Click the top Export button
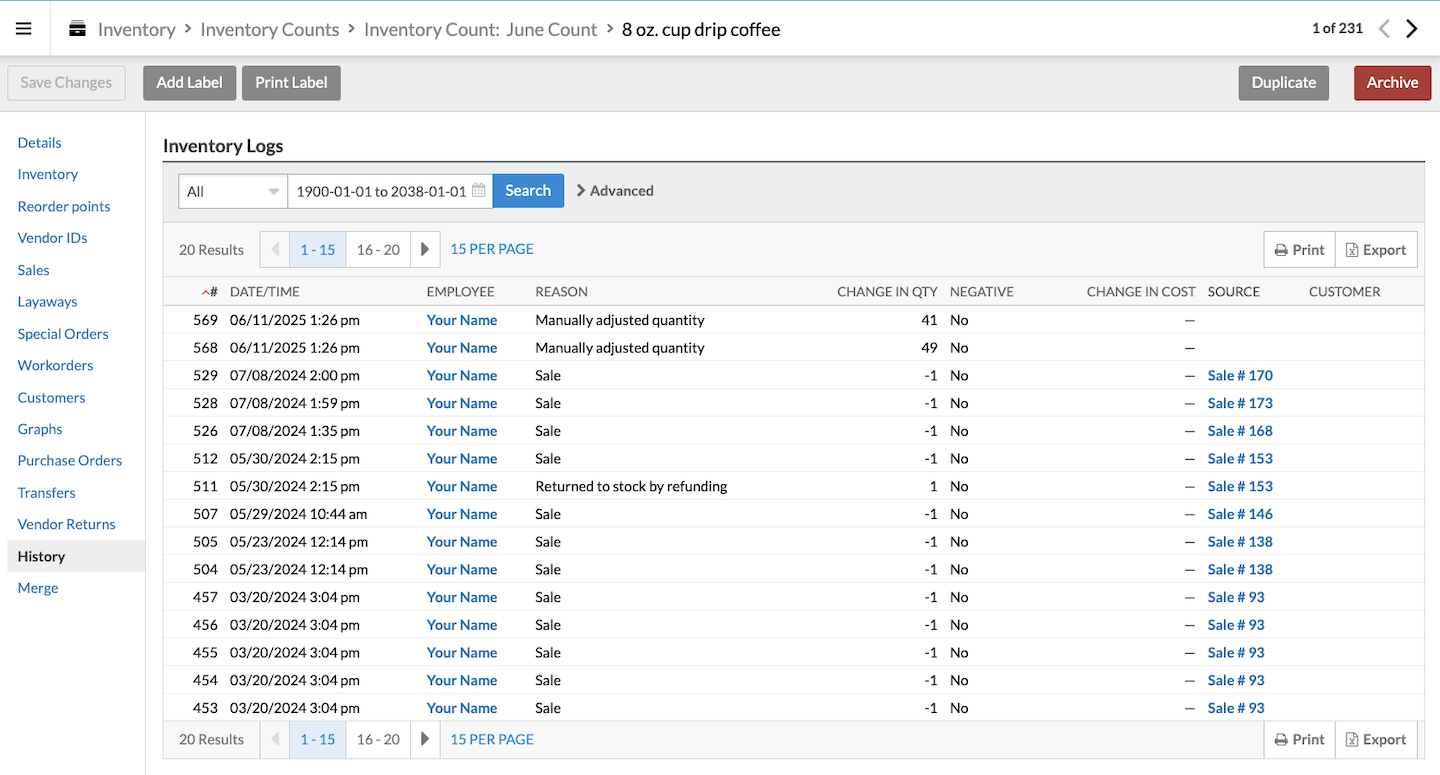The image size is (1440, 775). (x=1376, y=250)
